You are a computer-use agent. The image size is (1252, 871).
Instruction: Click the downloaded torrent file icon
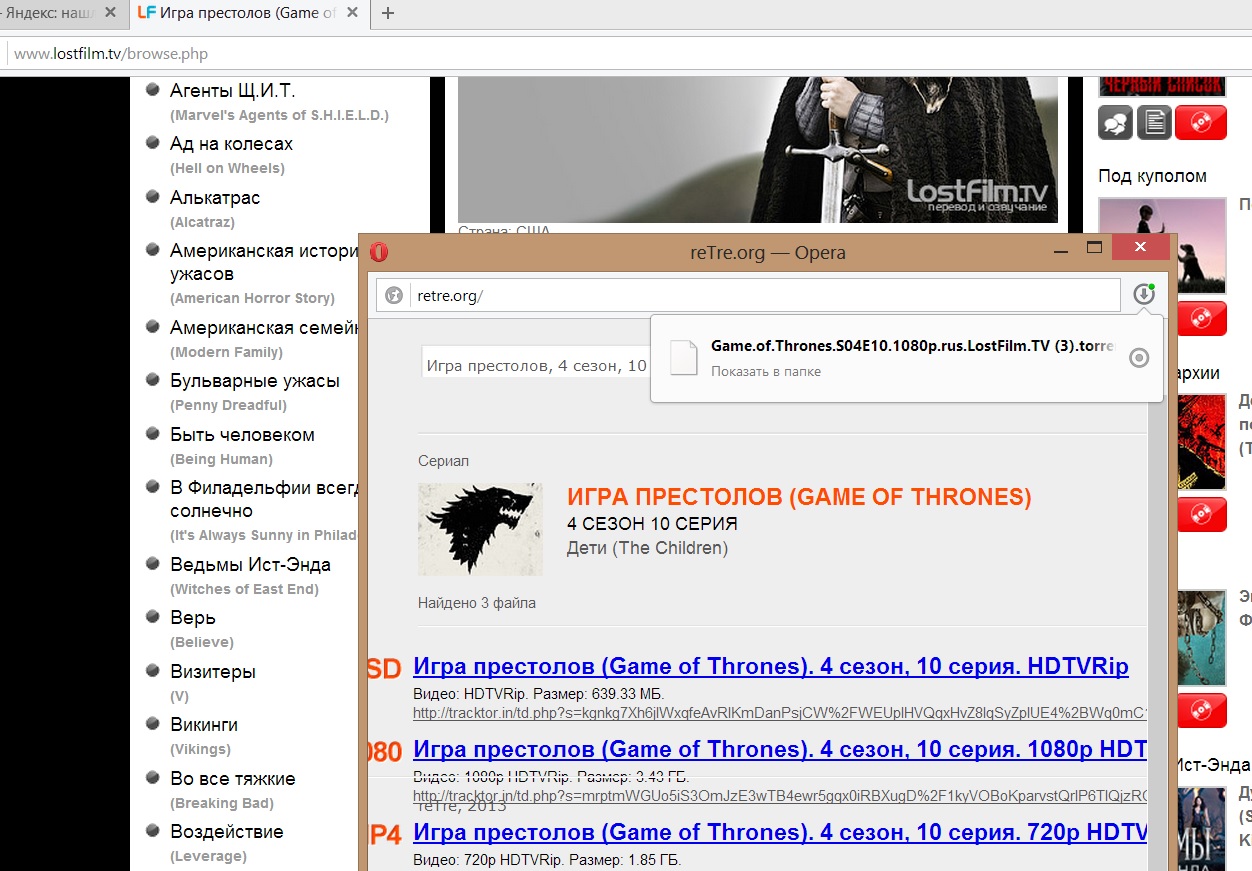click(x=683, y=358)
